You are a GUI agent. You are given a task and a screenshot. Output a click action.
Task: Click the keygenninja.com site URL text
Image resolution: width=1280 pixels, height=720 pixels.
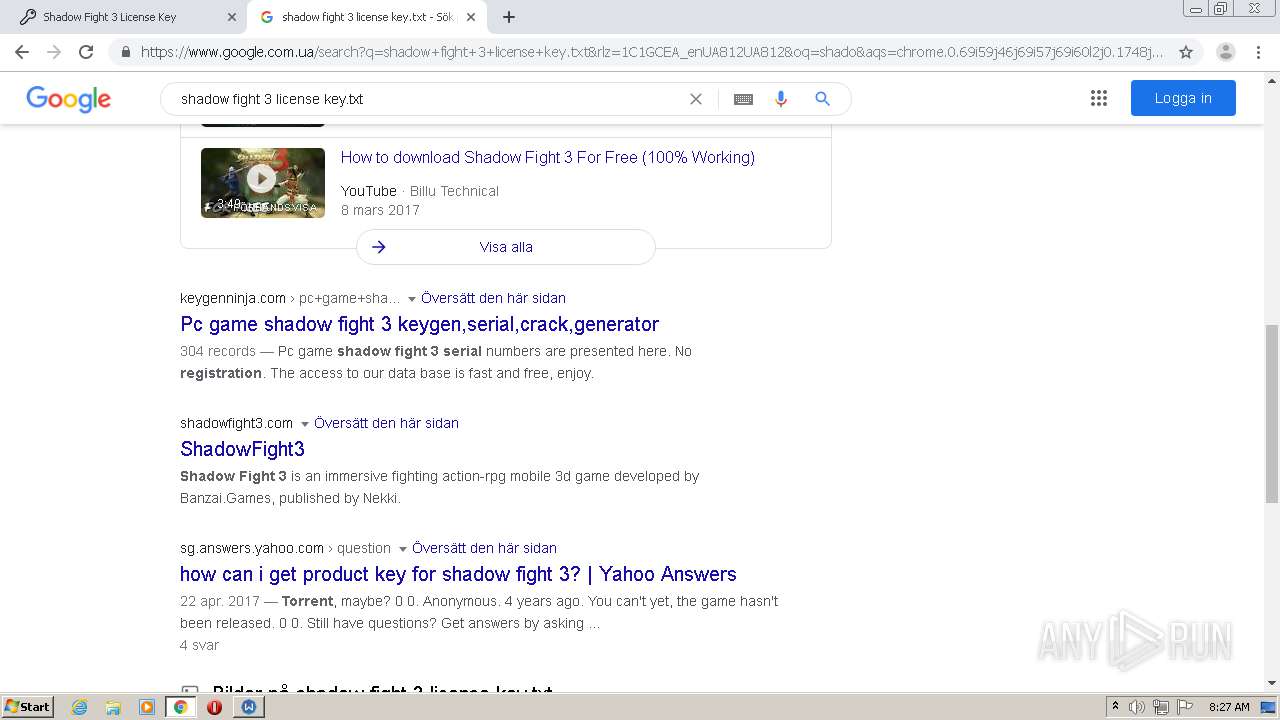pos(233,298)
